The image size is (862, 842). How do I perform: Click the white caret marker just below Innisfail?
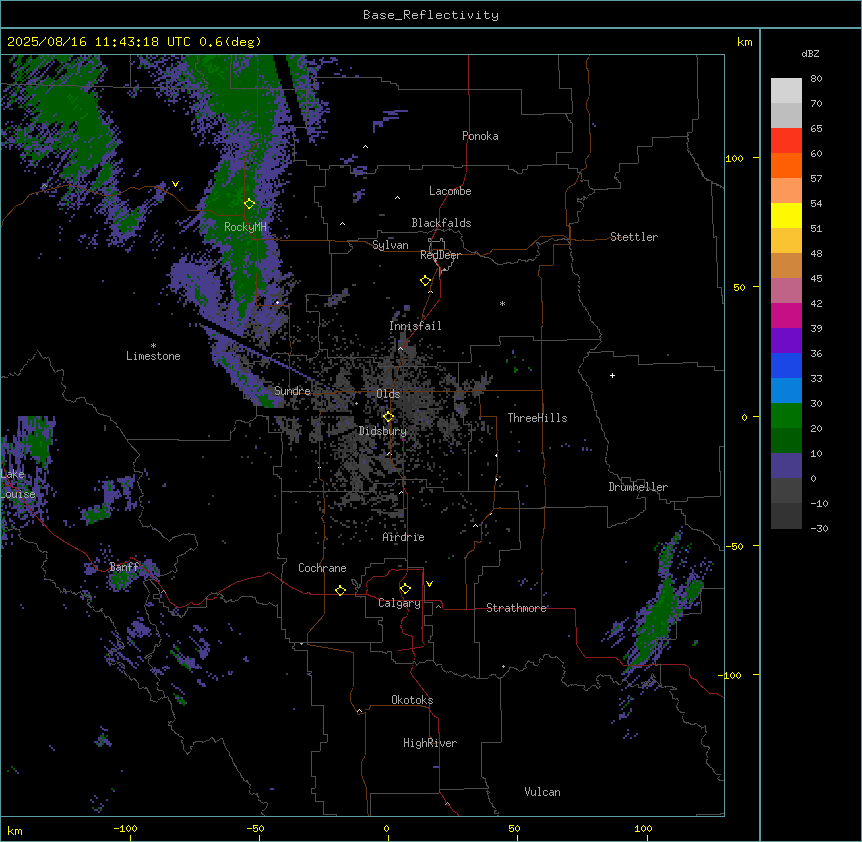pos(400,348)
